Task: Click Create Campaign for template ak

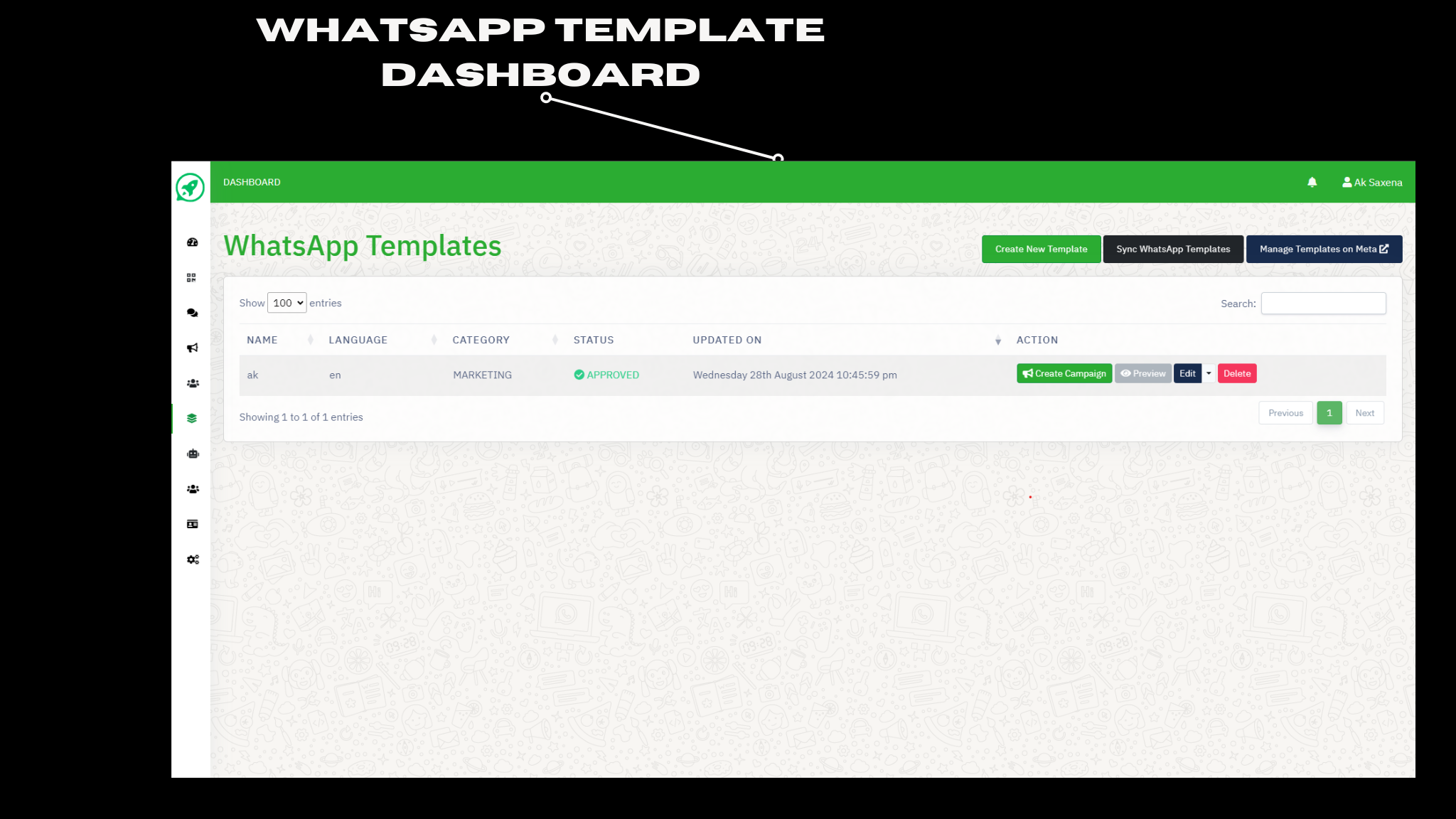Action: (1064, 373)
